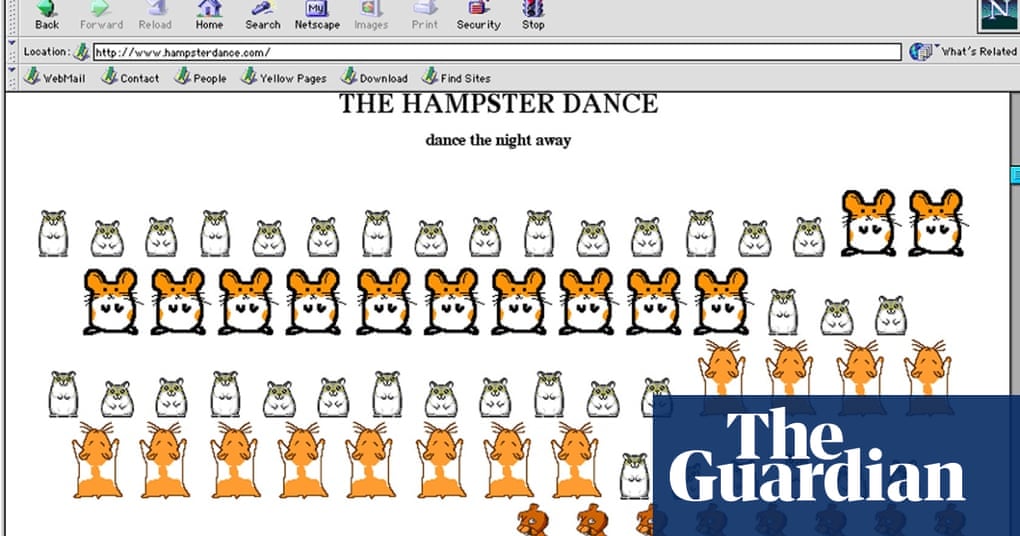Click the Images toolbar icon
This screenshot has width=1020, height=536.
click(371, 8)
